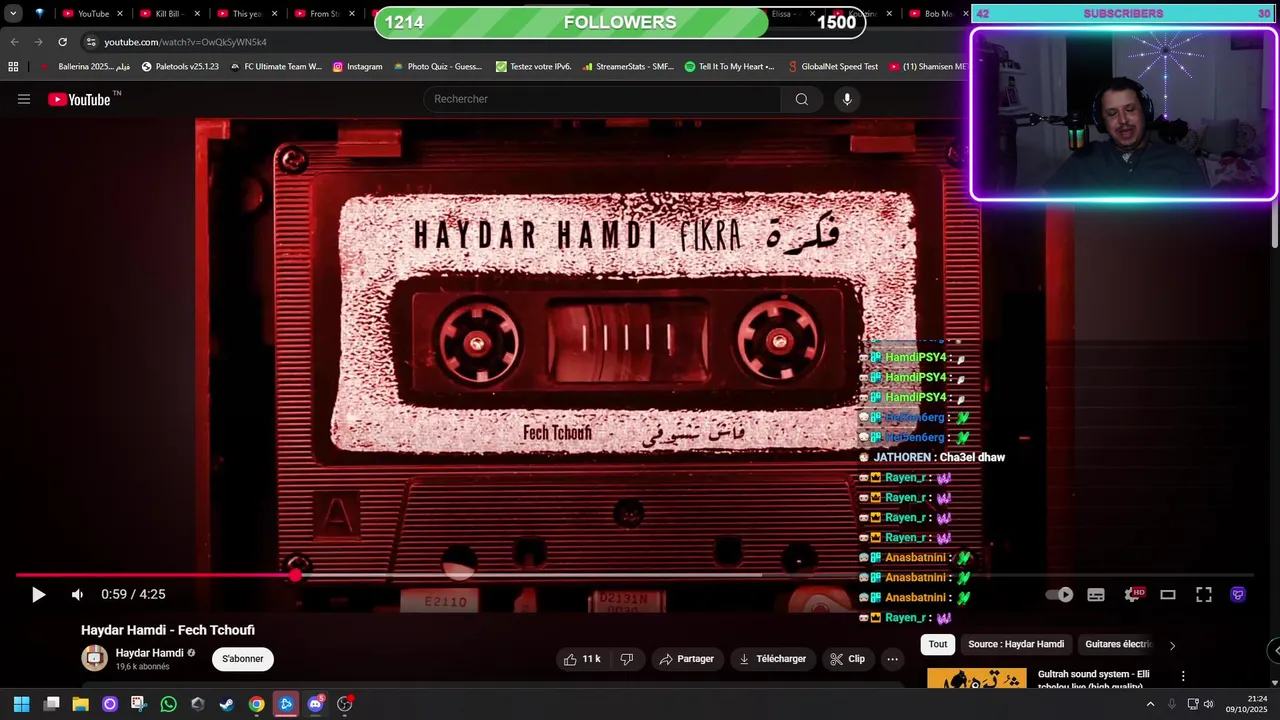Open the StreamerStats bookmark

tap(627, 67)
